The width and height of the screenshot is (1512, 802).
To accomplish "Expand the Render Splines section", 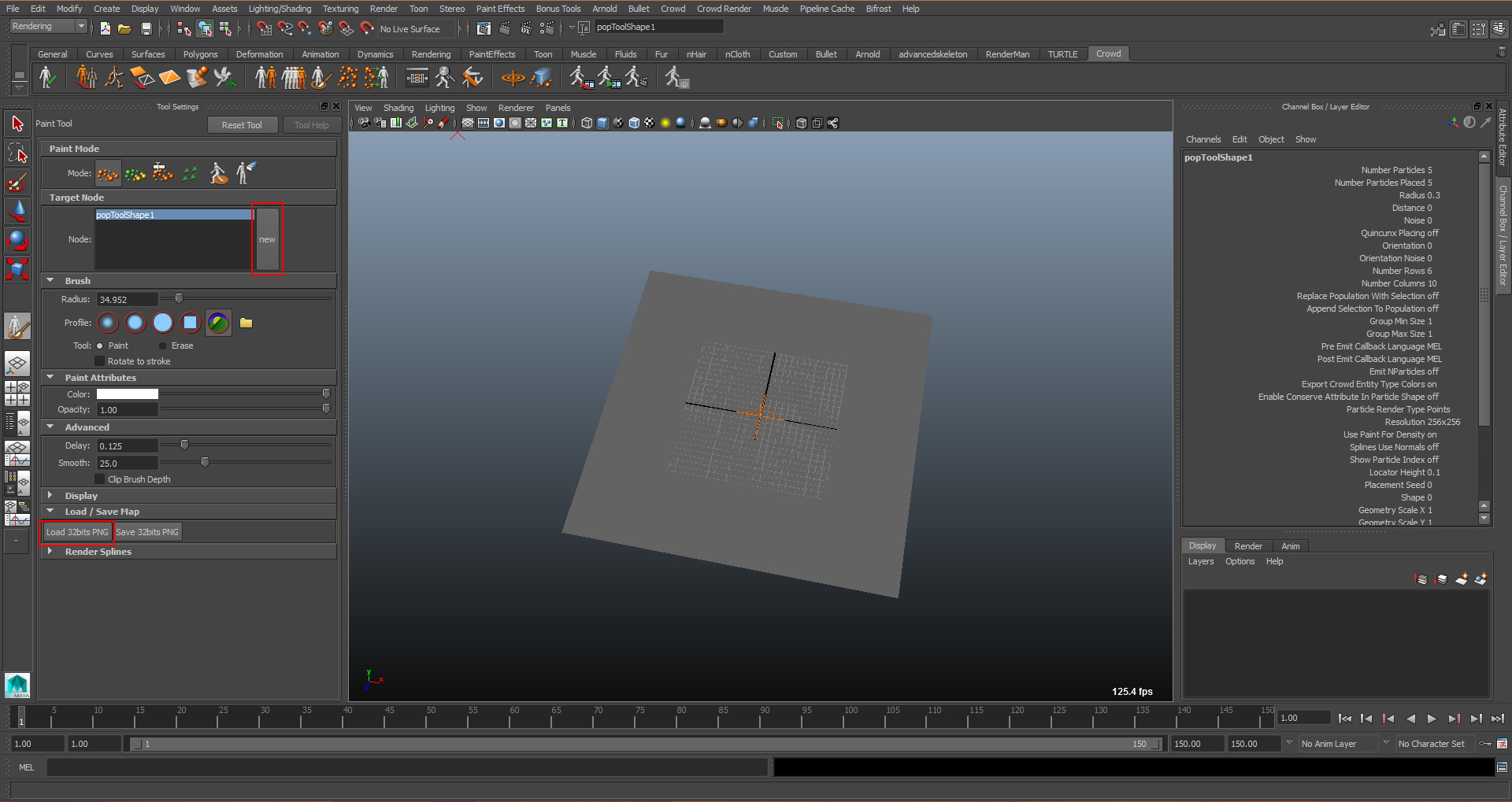I will [50, 551].
